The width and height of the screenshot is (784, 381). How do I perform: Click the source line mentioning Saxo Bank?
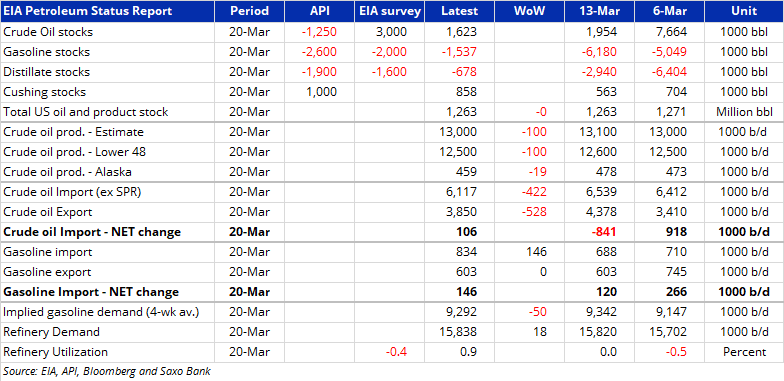pos(107,371)
